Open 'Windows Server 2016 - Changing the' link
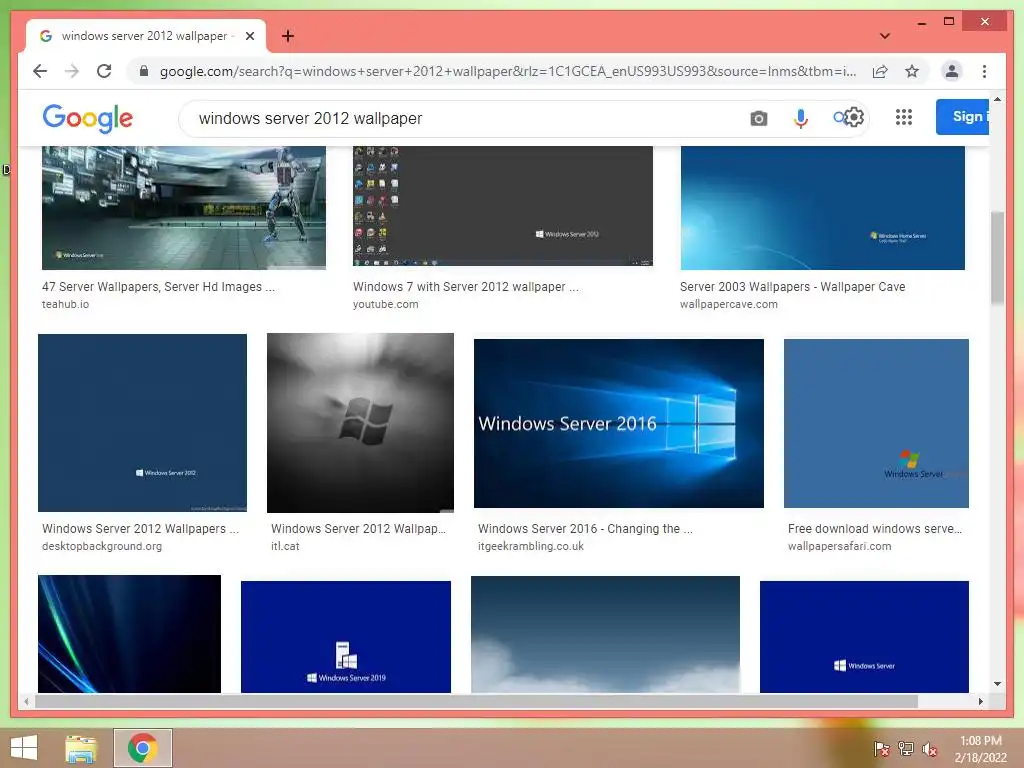 pos(585,529)
